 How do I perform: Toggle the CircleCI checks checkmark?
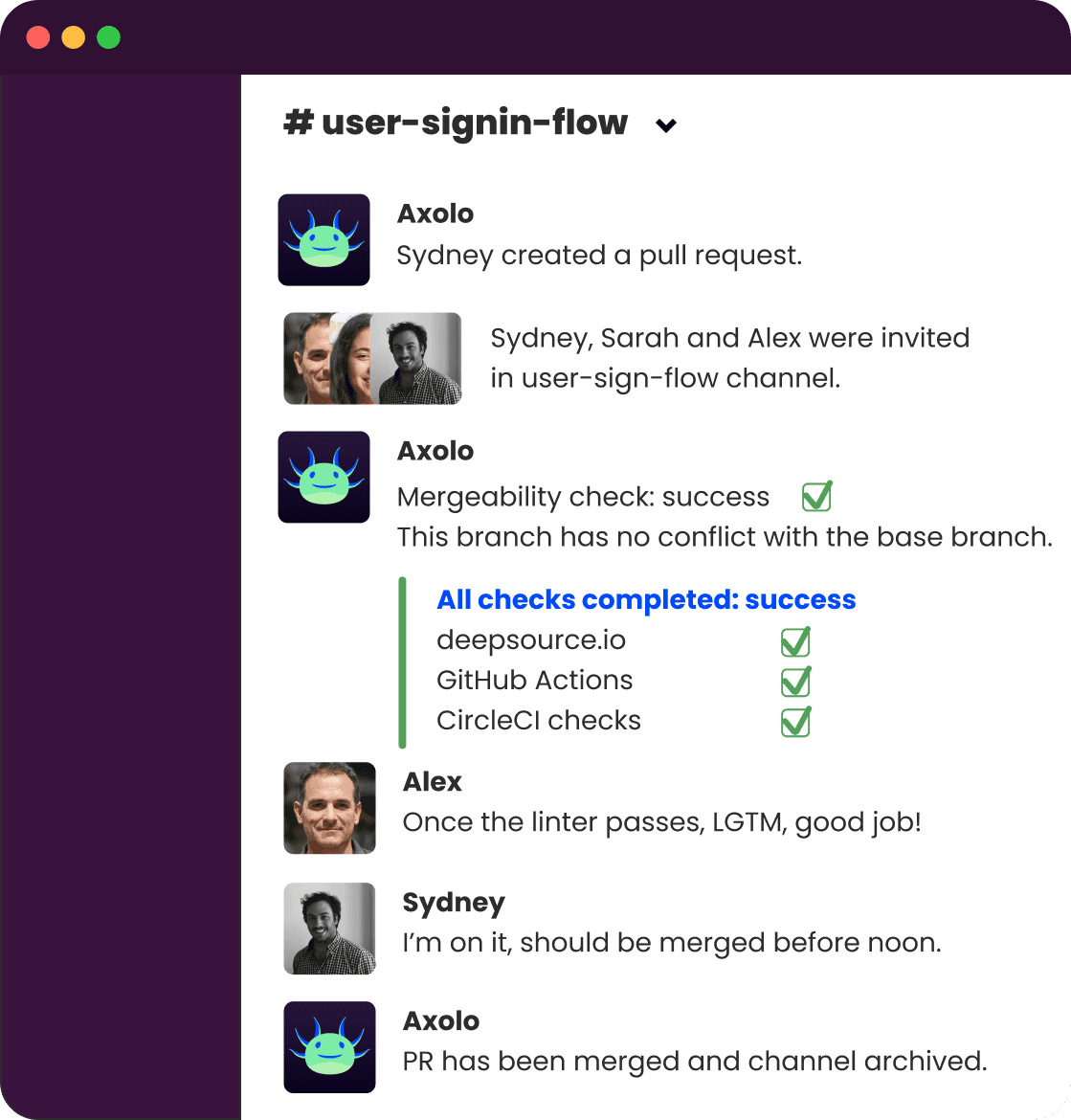point(795,722)
